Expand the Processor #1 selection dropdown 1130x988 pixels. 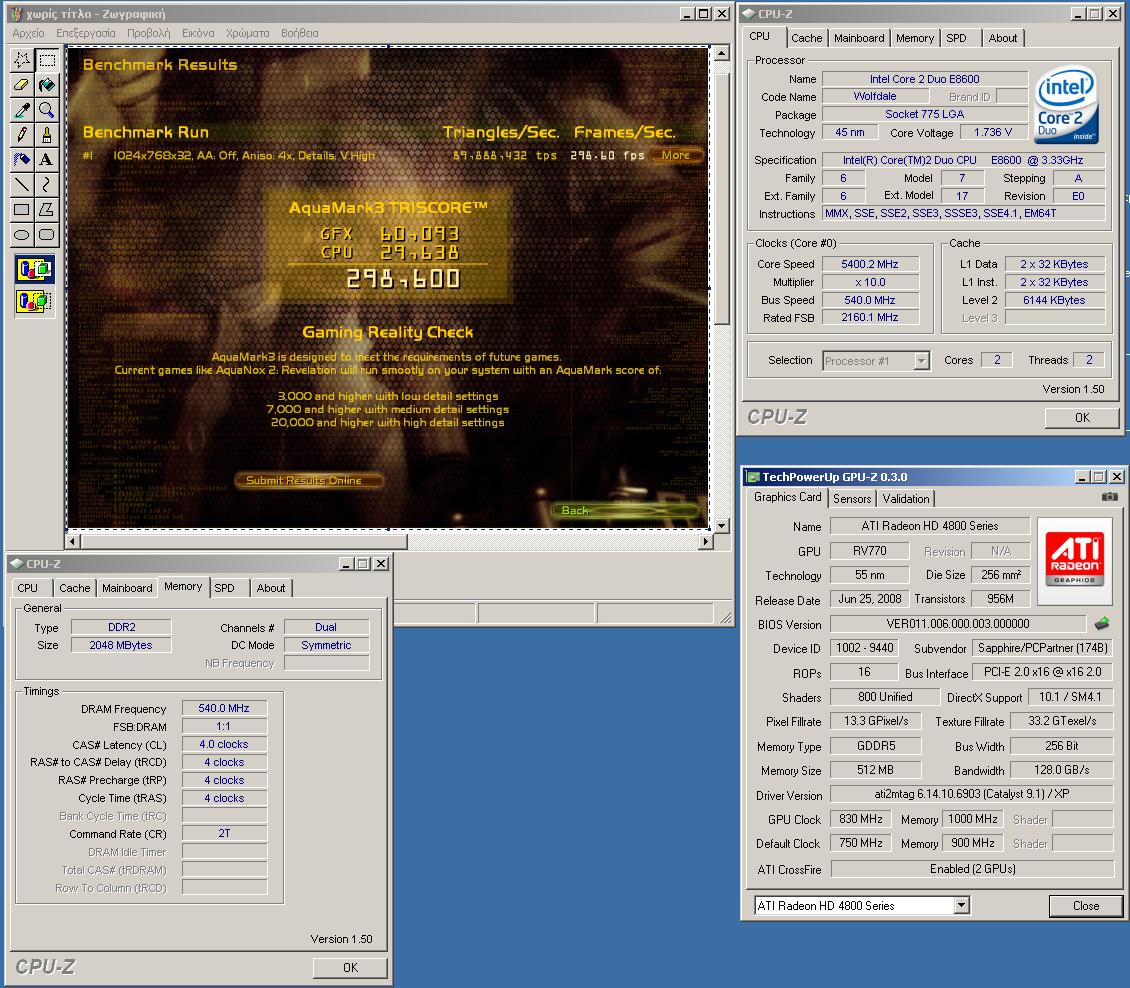pos(921,361)
